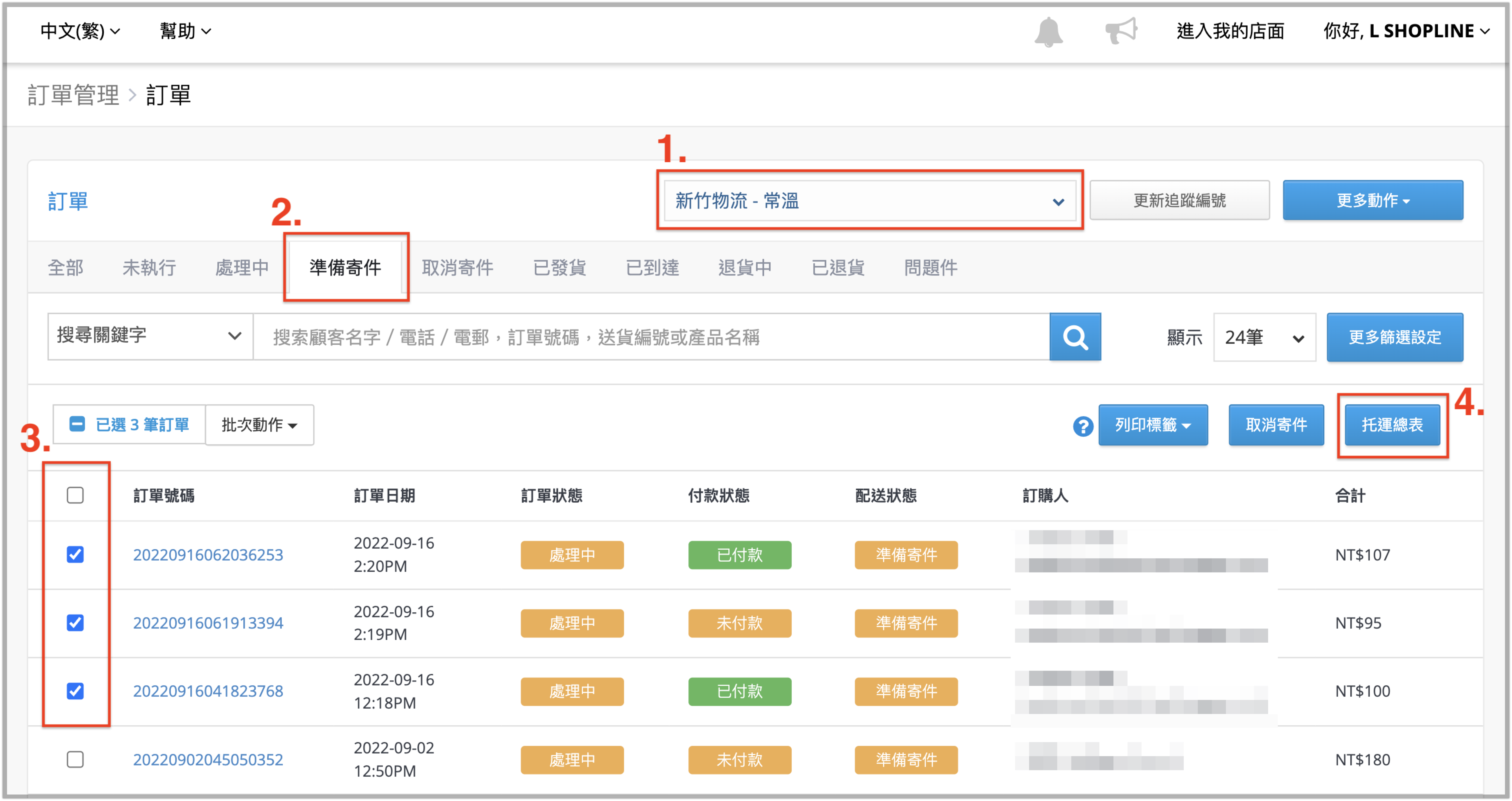Deselect the 已選 3 筆訂單 selection toggle
1512x801 pixels.
(x=129, y=424)
